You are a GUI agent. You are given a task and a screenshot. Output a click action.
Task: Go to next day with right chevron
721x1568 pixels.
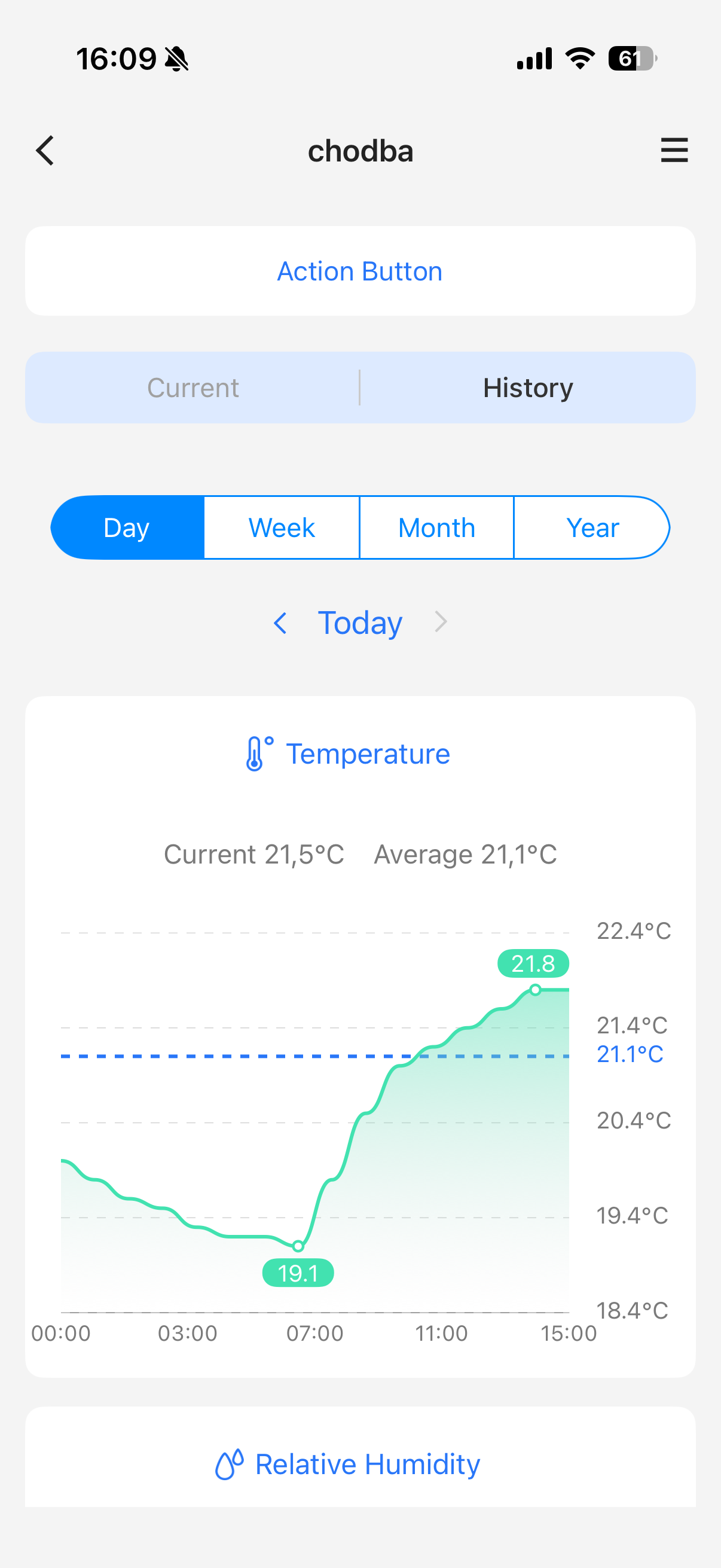pos(441,622)
